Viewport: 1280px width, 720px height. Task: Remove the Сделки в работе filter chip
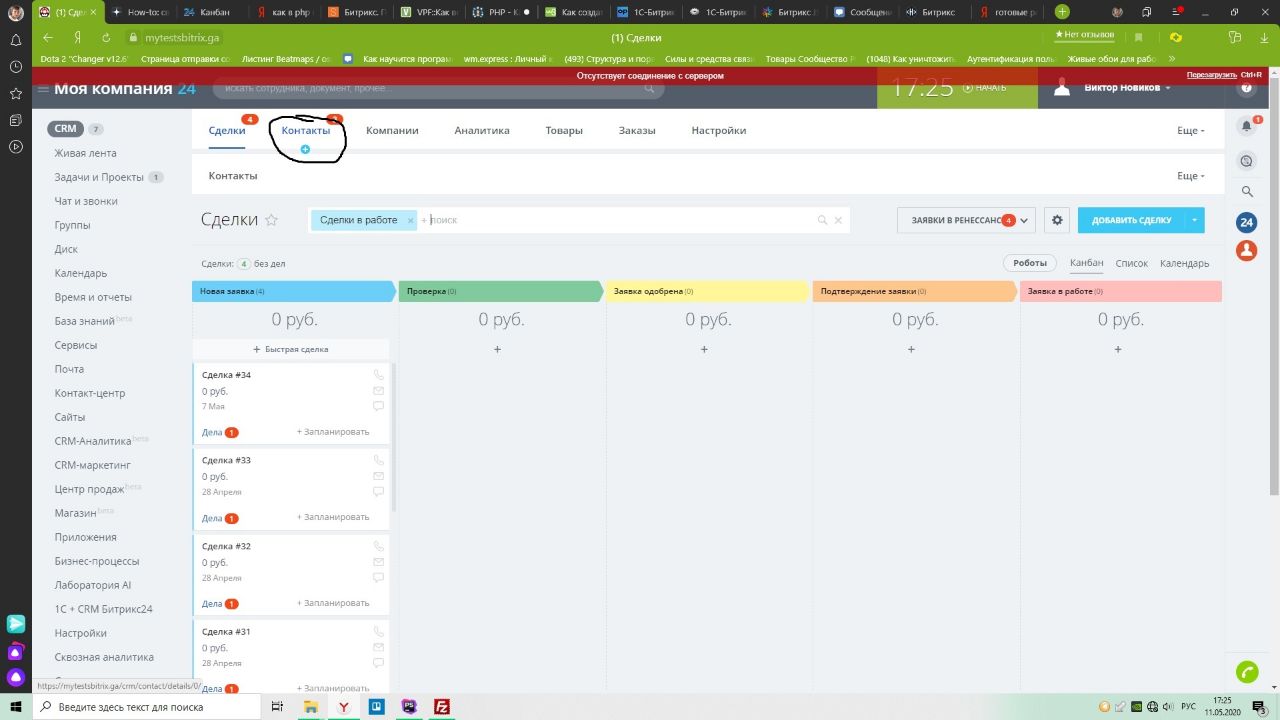pos(410,221)
